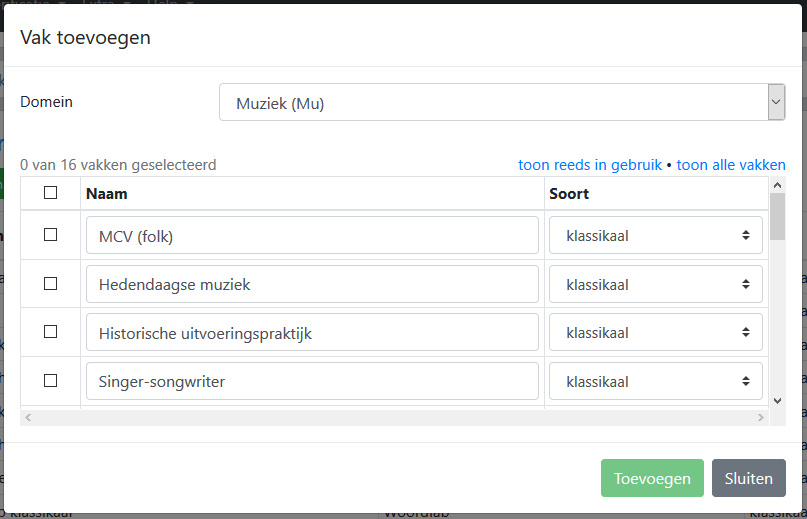
Task: Click the horizontal scroll right arrow
Action: pos(761,418)
